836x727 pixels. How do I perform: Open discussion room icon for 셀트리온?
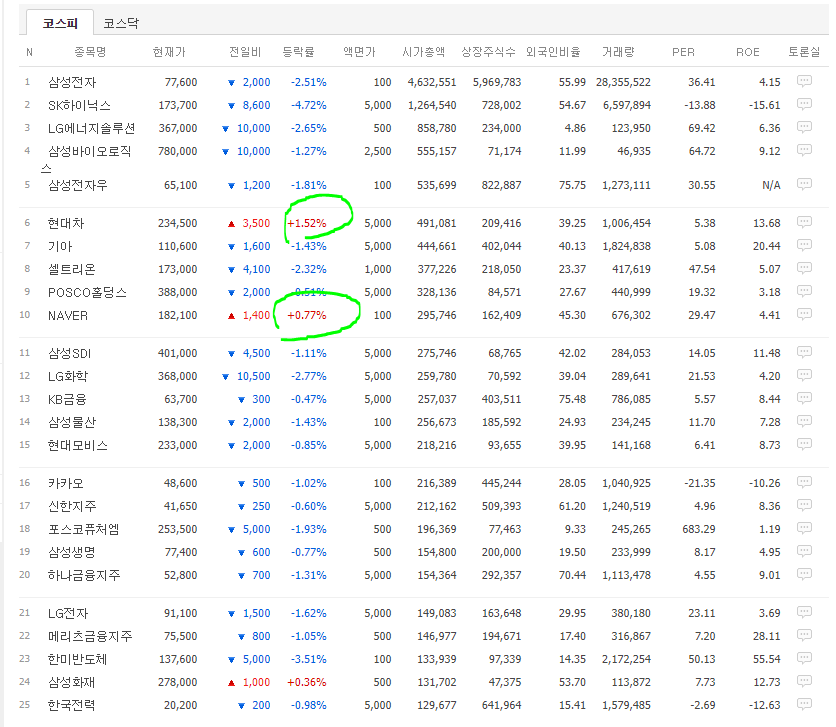tap(804, 268)
